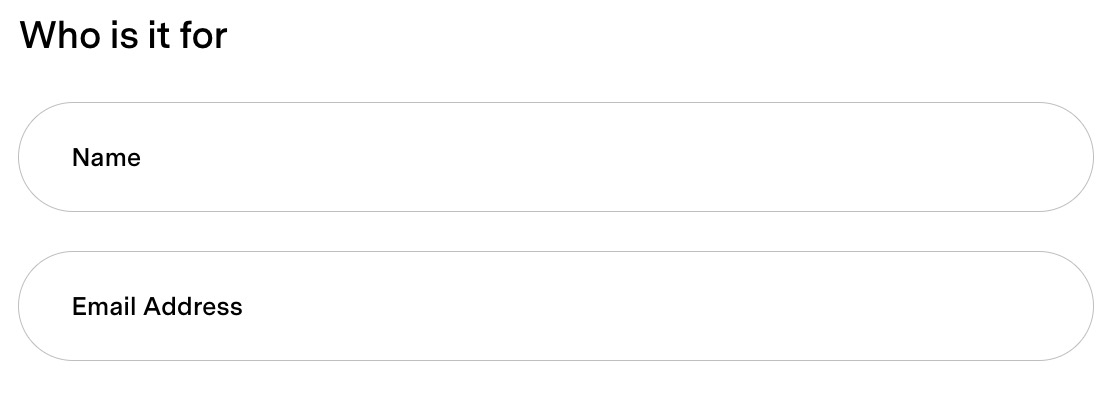Click the word 'for' in heading
The height and width of the screenshot is (400, 1110).
click(x=203, y=35)
